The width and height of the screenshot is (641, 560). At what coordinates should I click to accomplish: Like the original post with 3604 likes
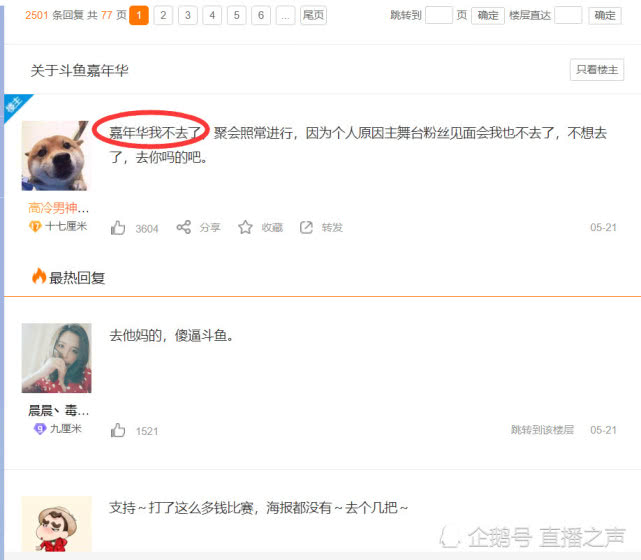click(118, 228)
